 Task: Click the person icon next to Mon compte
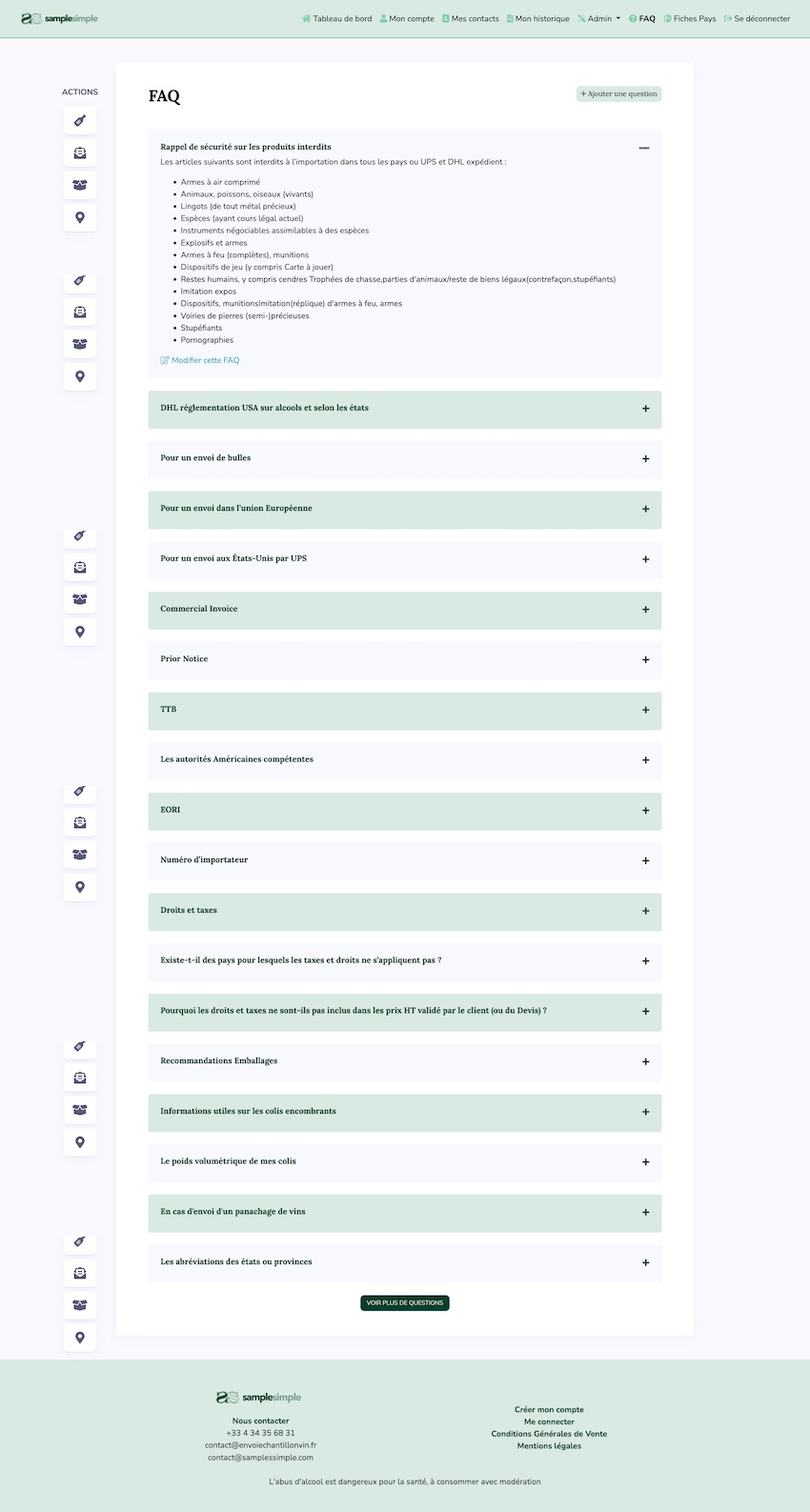tap(384, 19)
